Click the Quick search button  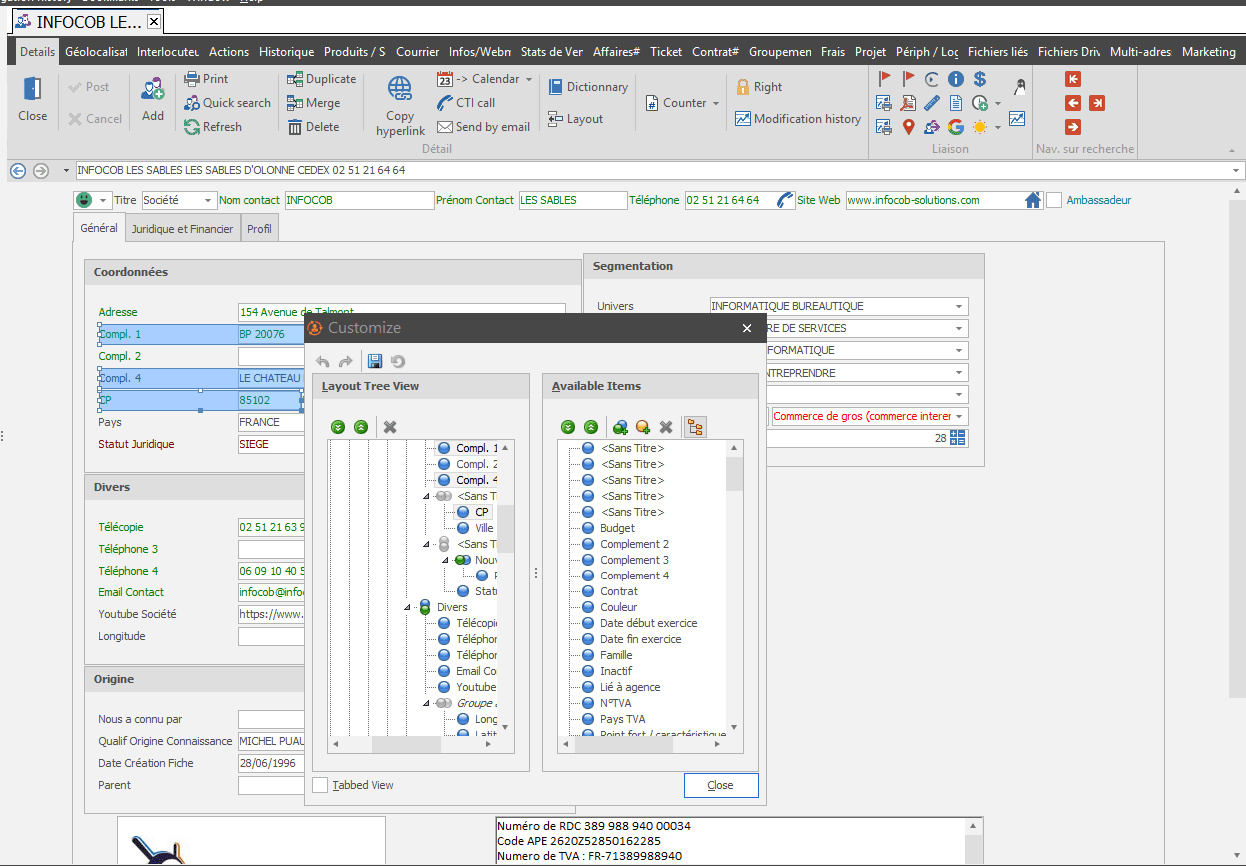tap(227, 103)
